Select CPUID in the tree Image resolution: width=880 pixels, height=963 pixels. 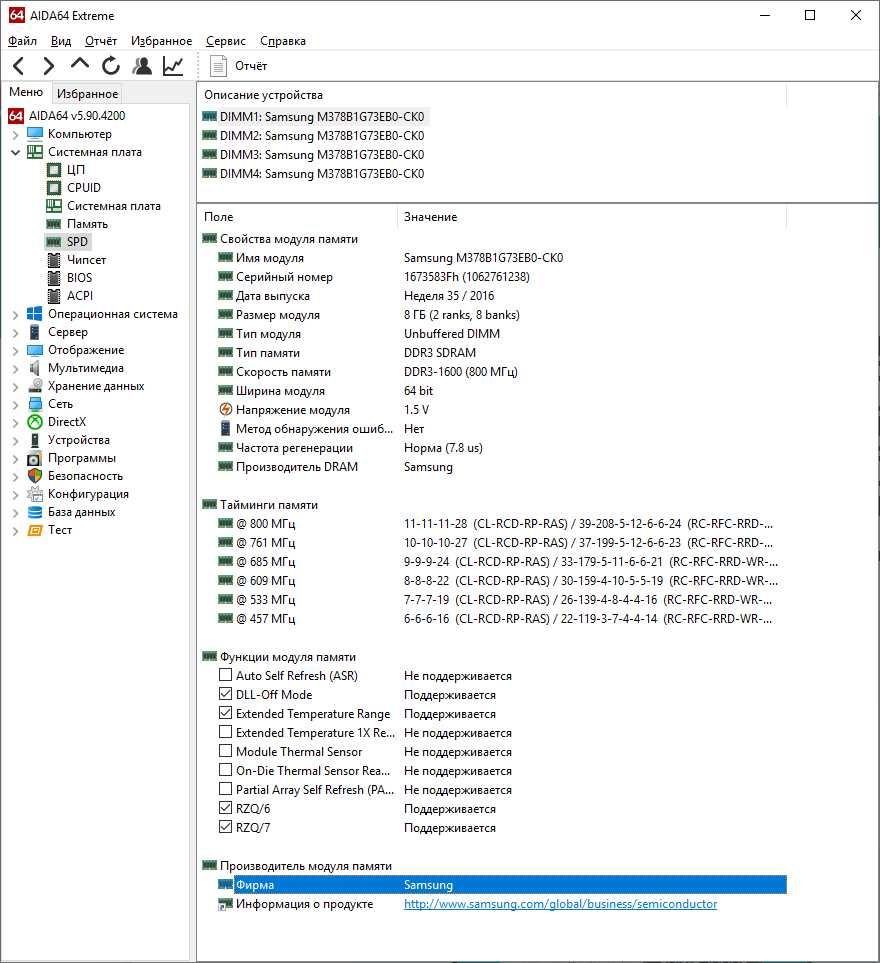(x=84, y=187)
